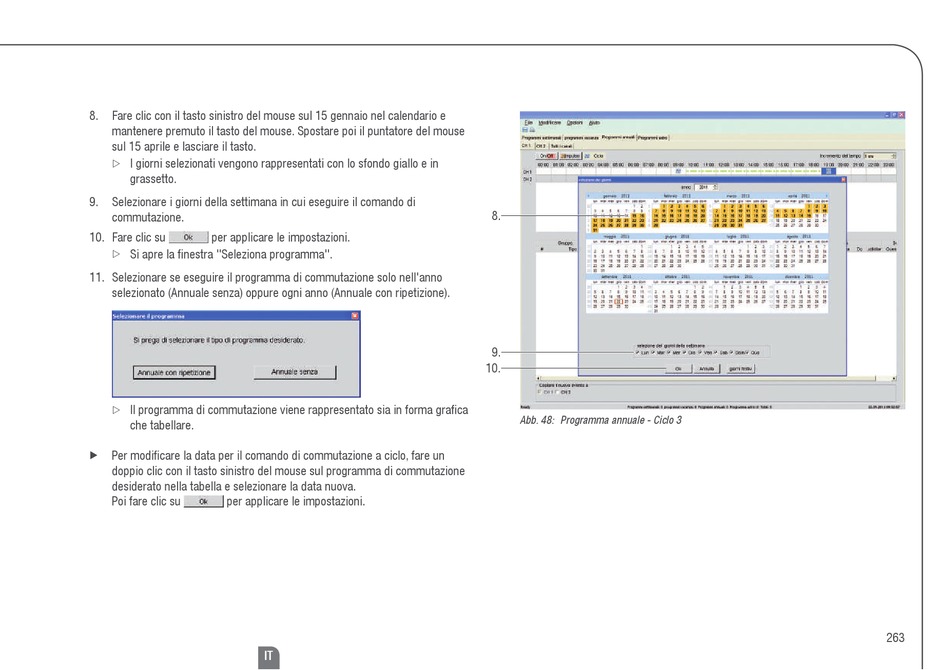This screenshot has height=670, width=950.
Task: Click the cycle start marker at 09:00
Action: point(679,171)
